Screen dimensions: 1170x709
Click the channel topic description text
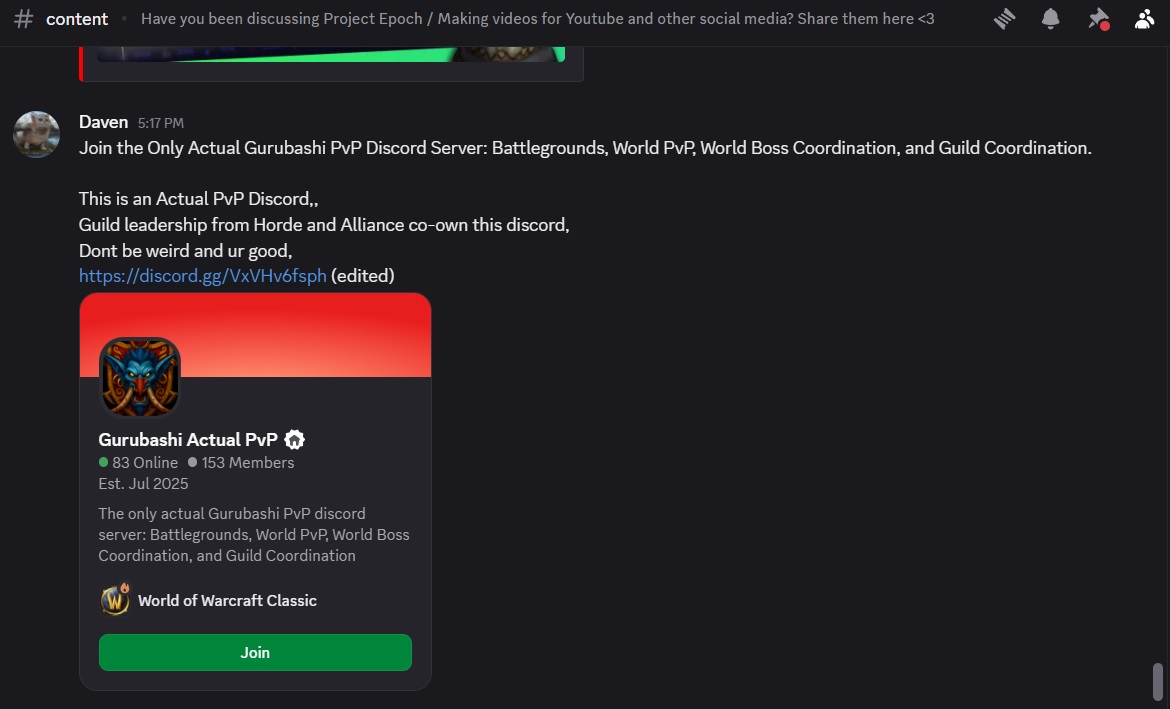537,19
